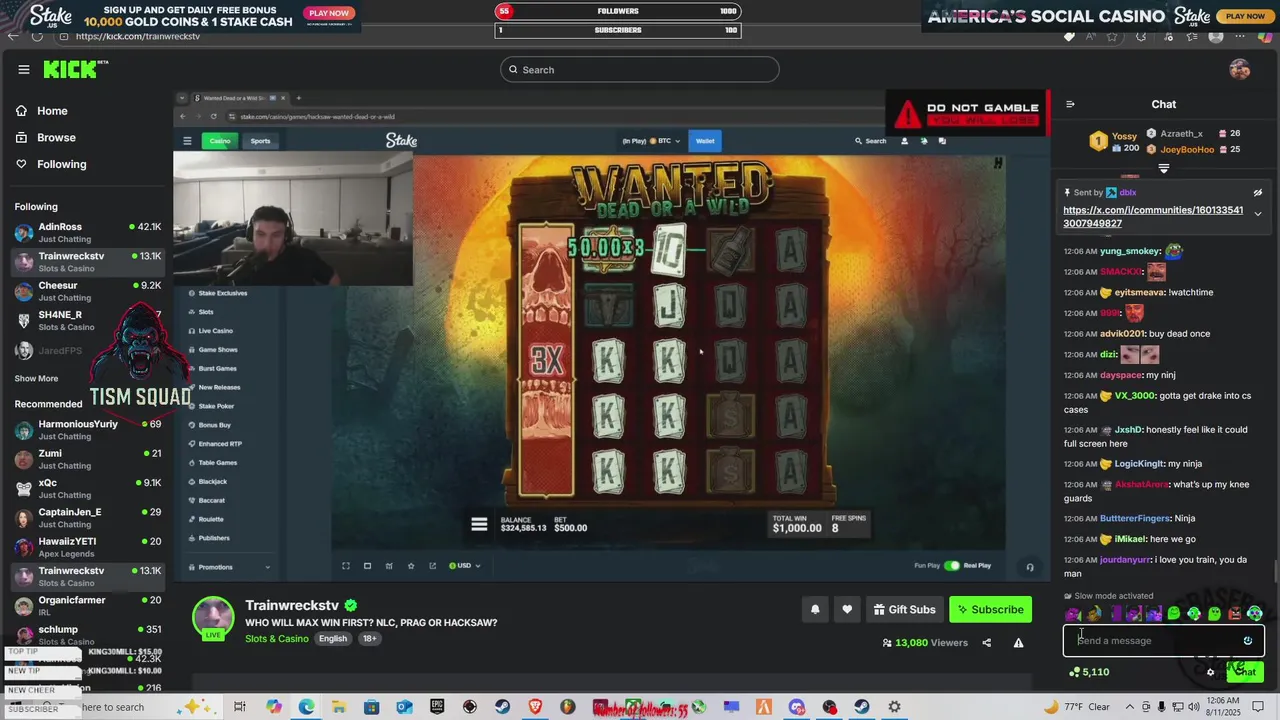Click the Stake Wallet button
This screenshot has width=1280, height=720.
705,141
